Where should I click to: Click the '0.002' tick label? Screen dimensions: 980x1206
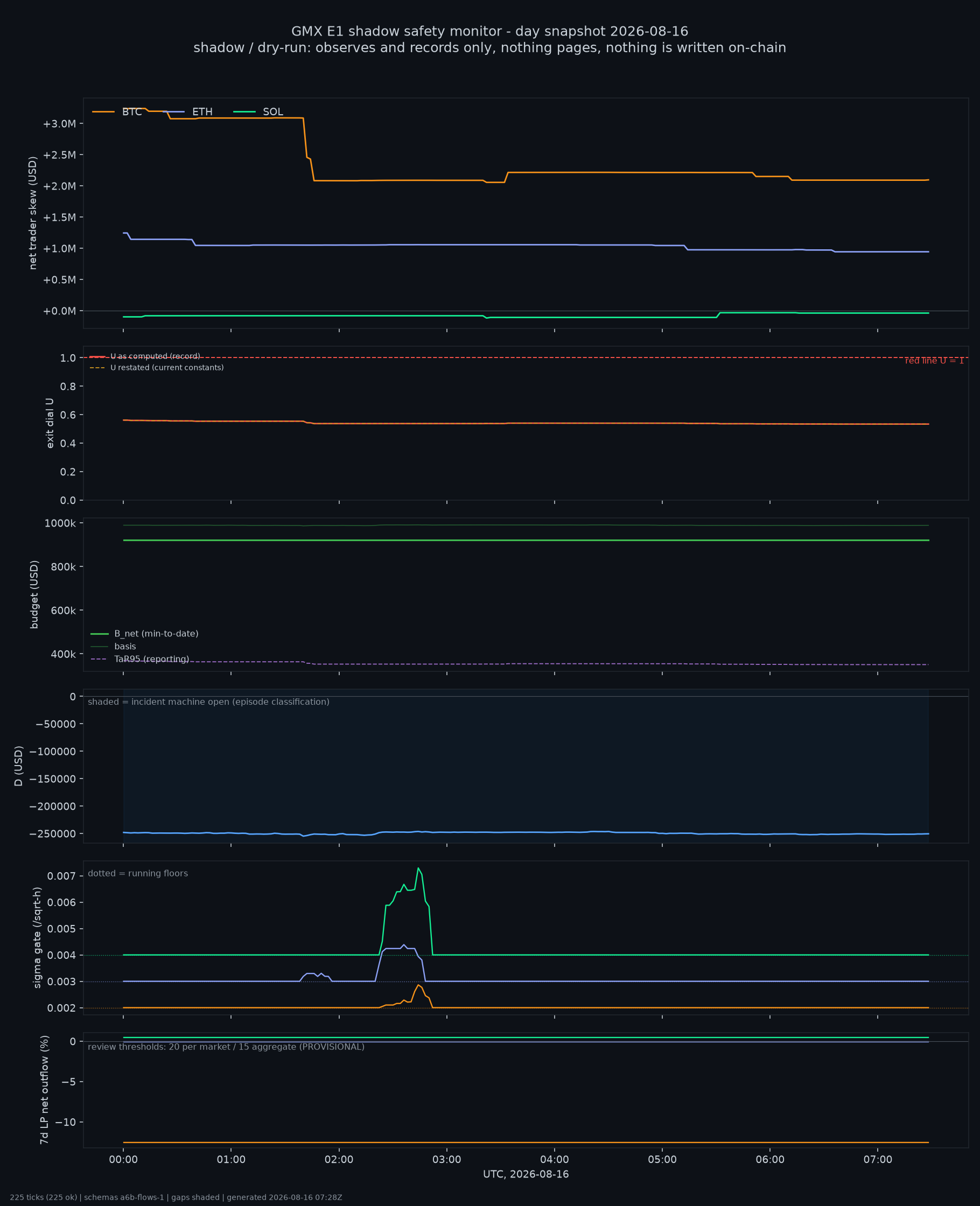pyautogui.click(x=61, y=1008)
